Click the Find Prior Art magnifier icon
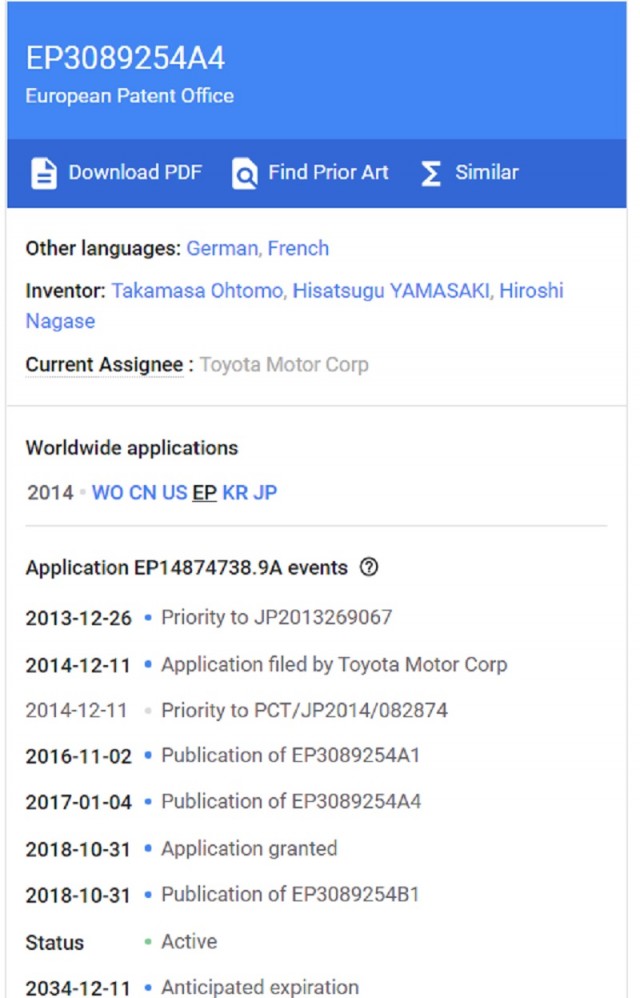The image size is (640, 998). pyautogui.click(x=245, y=173)
